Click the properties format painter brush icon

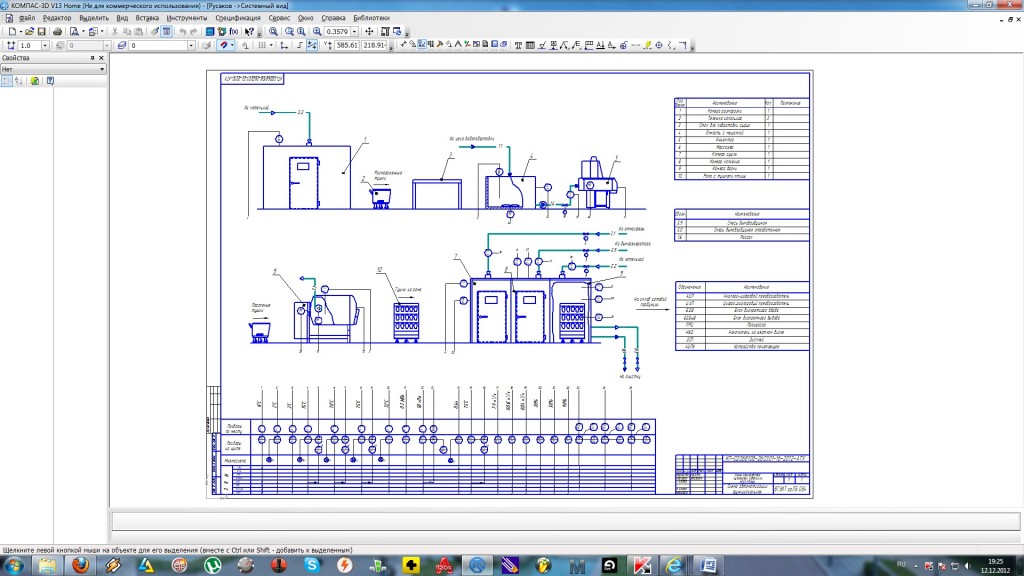[154, 31]
